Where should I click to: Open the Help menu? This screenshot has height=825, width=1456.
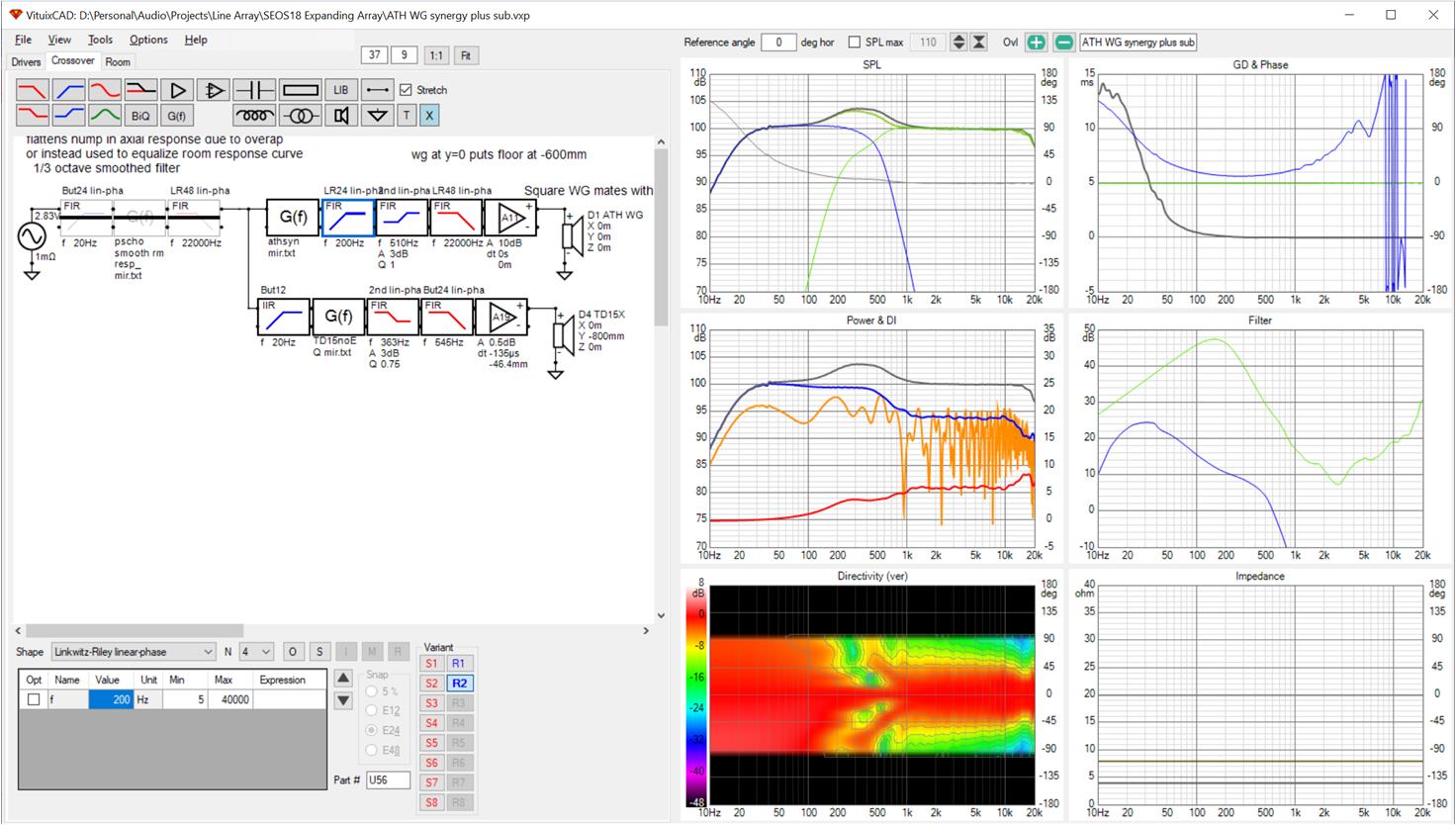(x=196, y=40)
